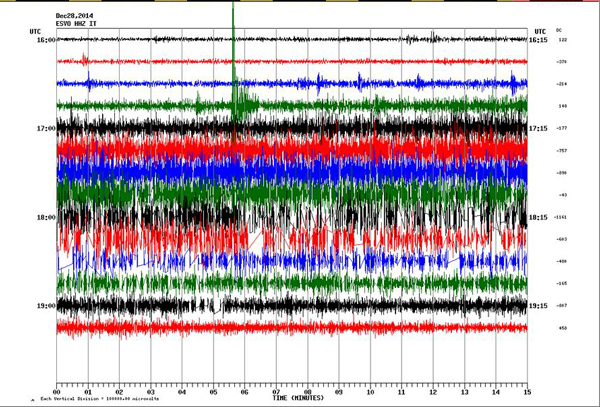Click the DC column header at right

point(559,32)
